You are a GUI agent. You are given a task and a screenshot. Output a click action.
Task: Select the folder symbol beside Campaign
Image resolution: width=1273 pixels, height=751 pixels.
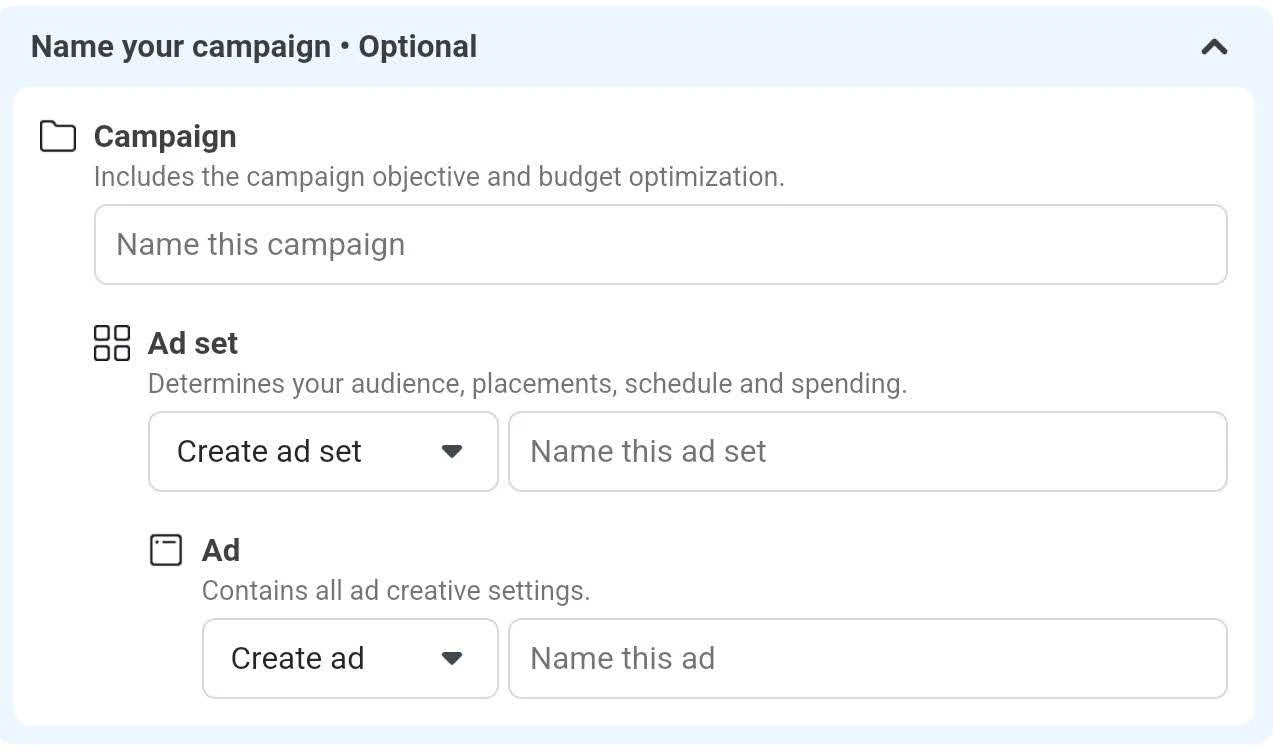point(58,136)
